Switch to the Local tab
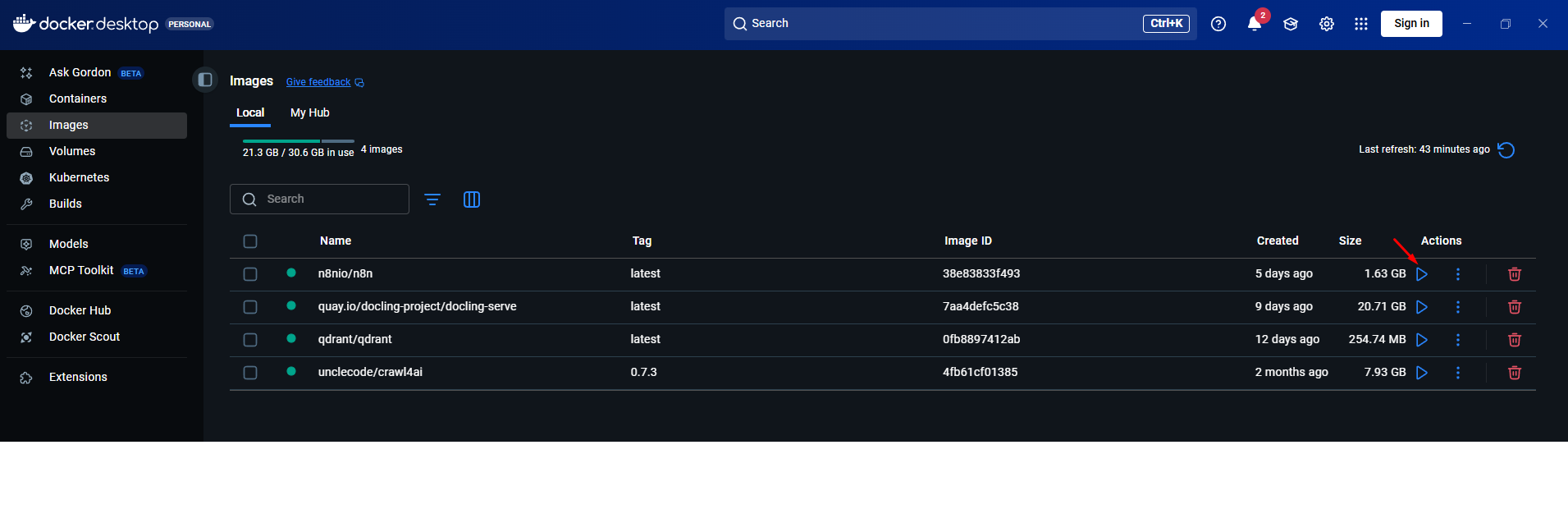This screenshot has width=1568, height=532. point(250,113)
